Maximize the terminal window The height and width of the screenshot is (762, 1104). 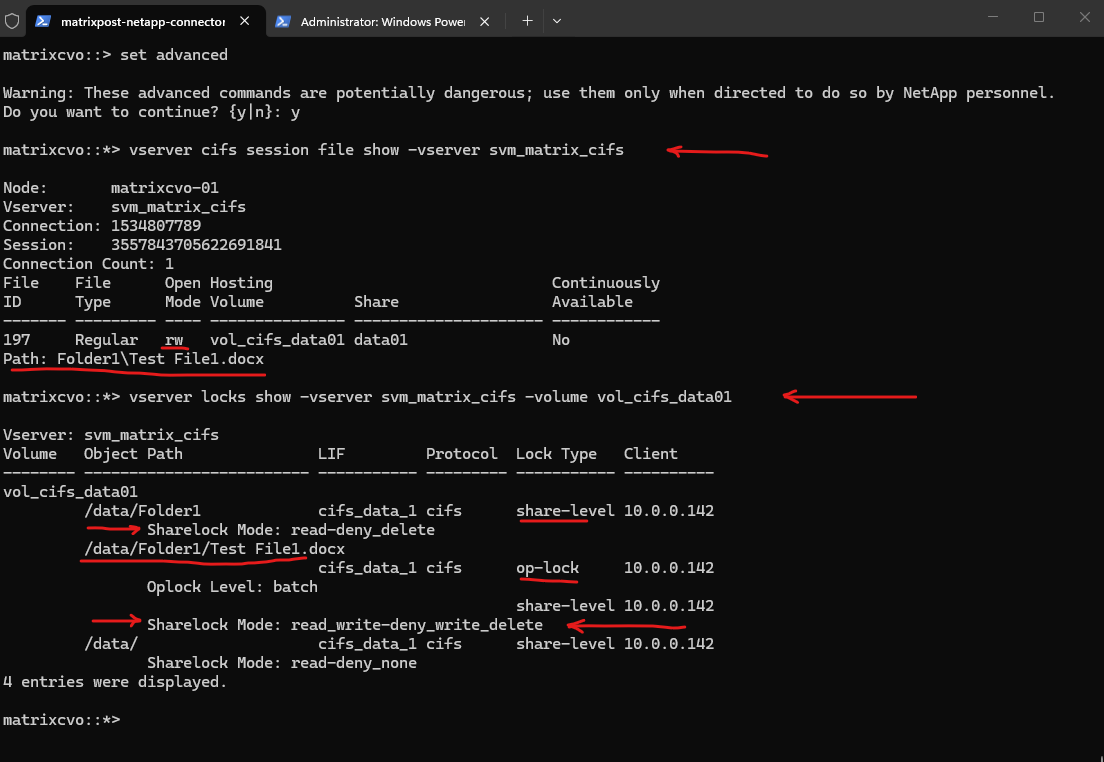click(1039, 17)
